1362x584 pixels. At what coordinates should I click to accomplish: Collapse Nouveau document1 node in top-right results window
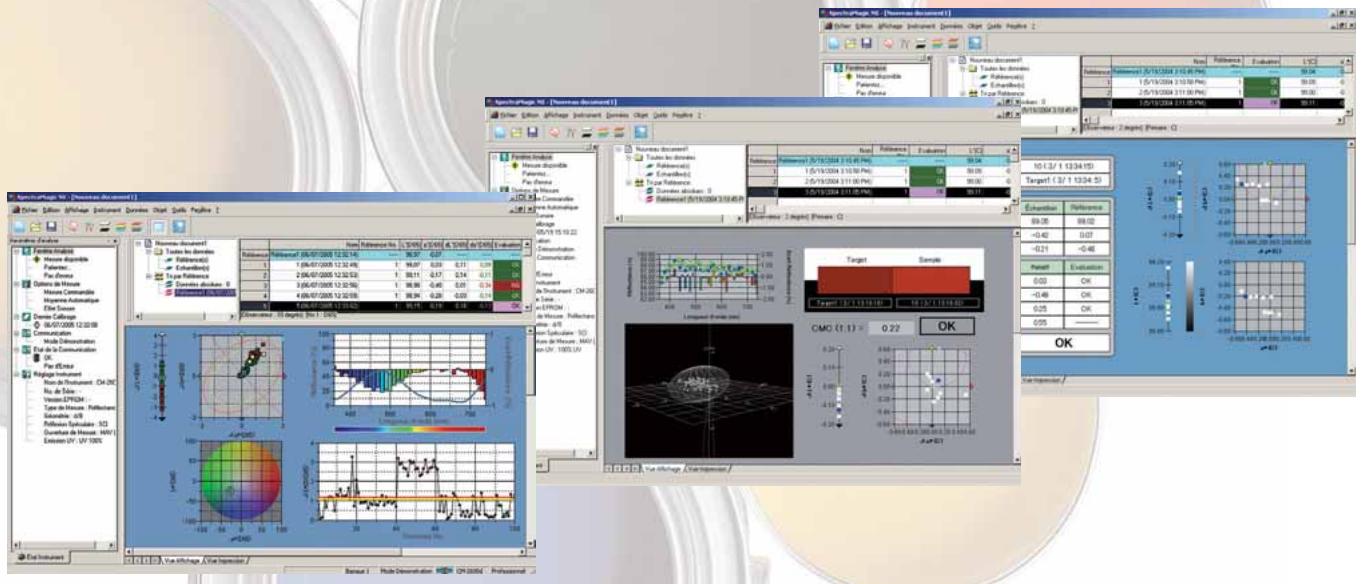coord(953,61)
